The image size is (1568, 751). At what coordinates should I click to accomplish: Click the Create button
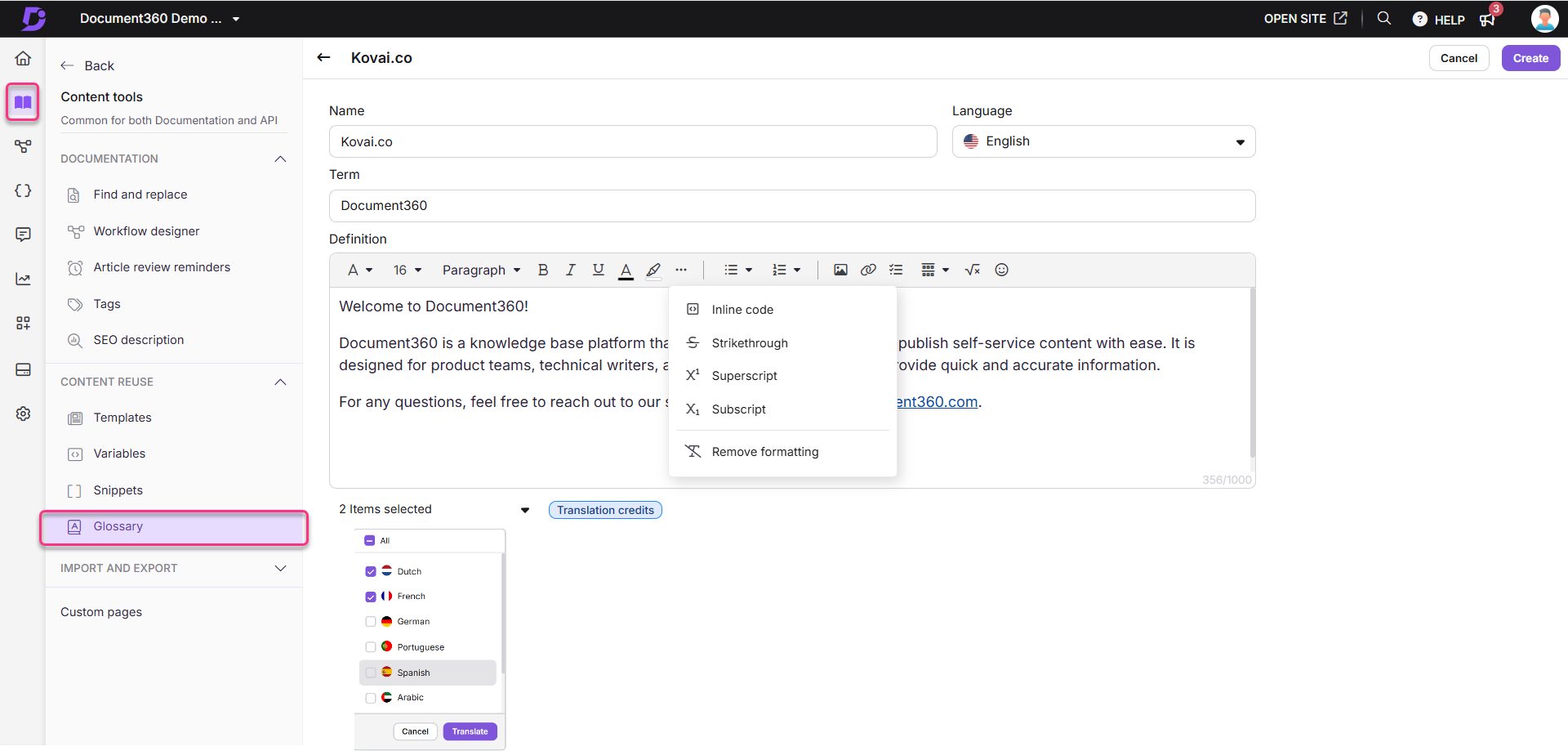click(1530, 58)
